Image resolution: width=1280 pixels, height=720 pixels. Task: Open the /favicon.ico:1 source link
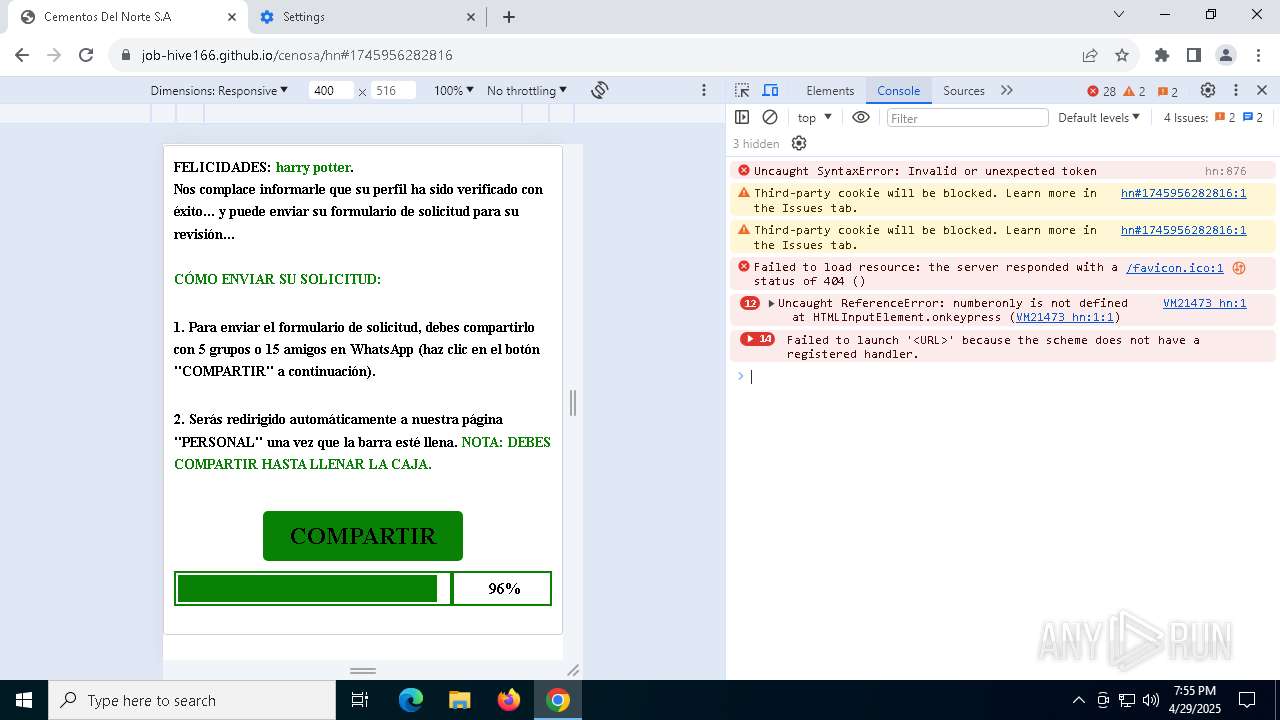point(1174,267)
